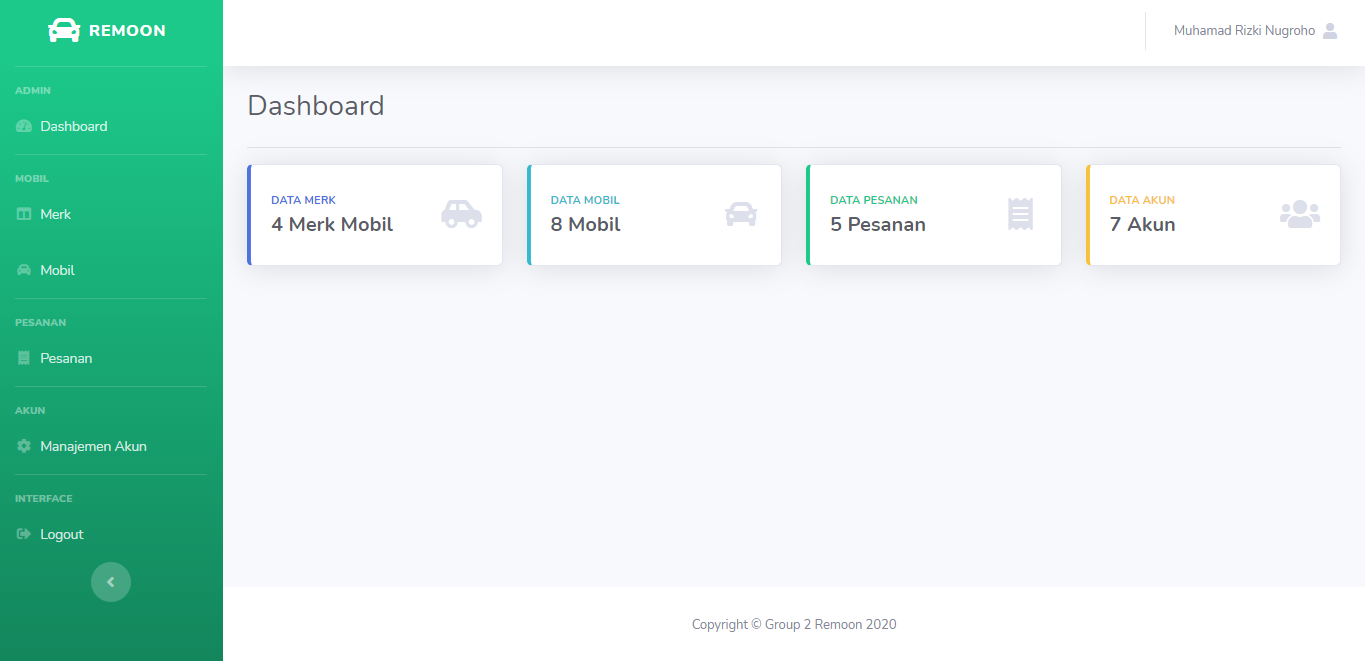Click the Mobil car icon in sidebar
The width and height of the screenshot is (1365, 661).
(x=24, y=271)
